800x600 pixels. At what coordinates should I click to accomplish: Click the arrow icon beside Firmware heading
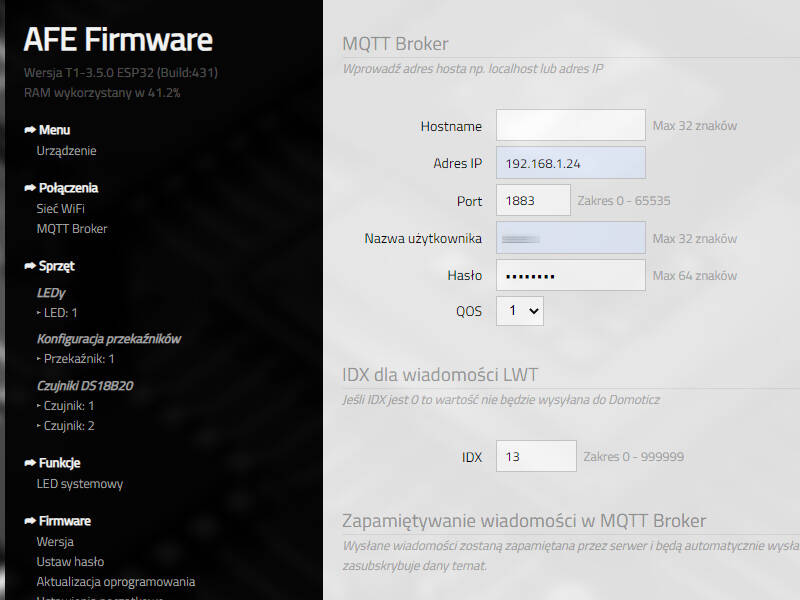[x=30, y=521]
